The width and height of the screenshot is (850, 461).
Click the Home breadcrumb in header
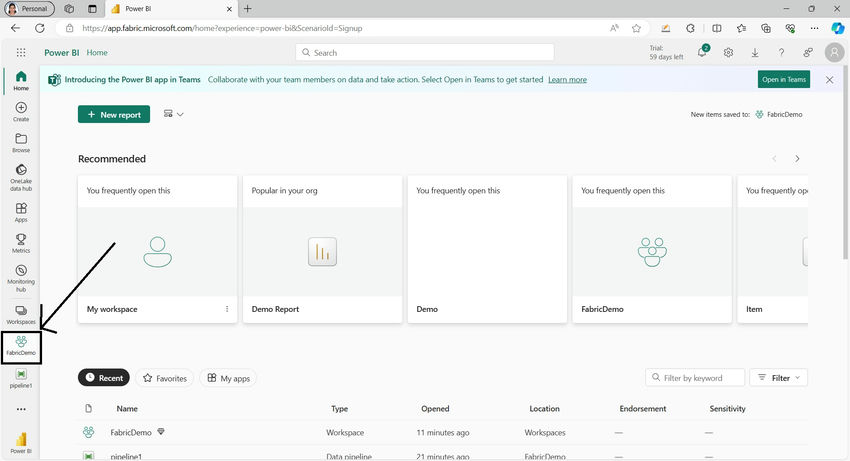pyautogui.click(x=97, y=53)
